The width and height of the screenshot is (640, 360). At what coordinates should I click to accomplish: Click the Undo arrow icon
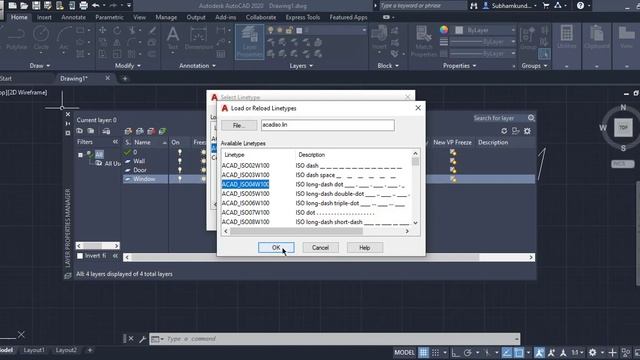pyautogui.click(x=96, y=6)
